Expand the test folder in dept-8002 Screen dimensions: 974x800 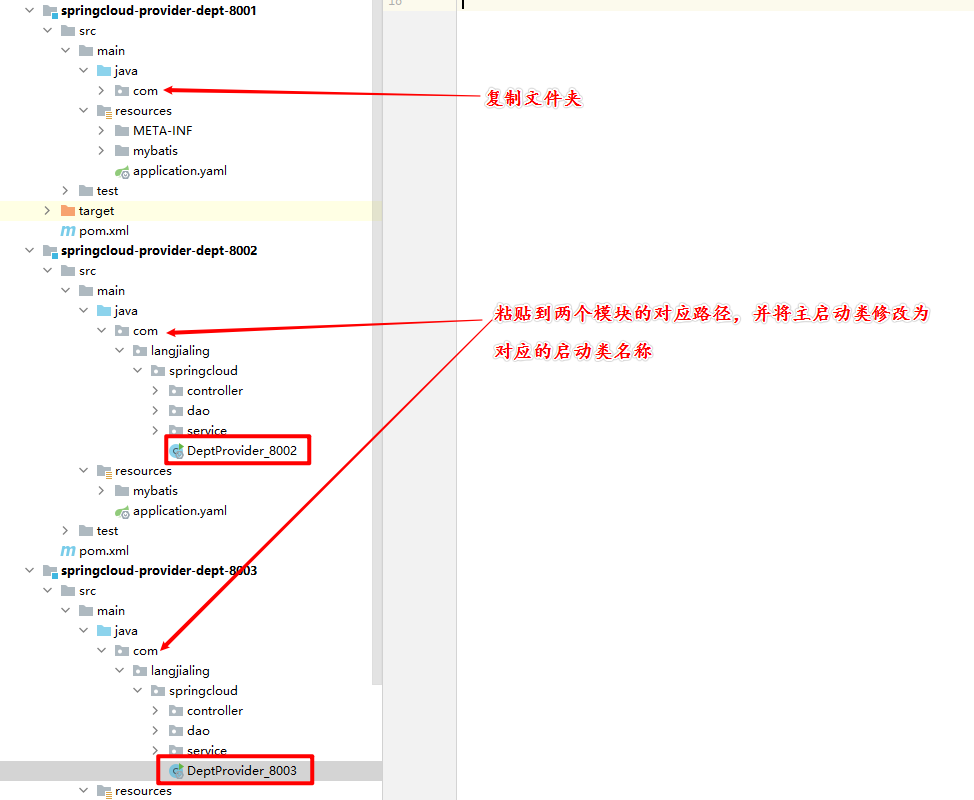click(x=65, y=530)
